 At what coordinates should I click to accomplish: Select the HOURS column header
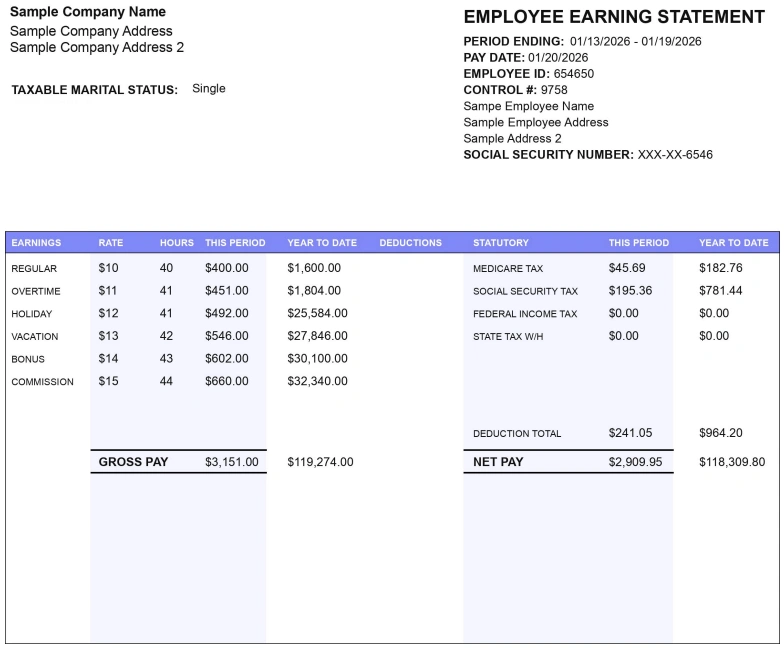coord(177,243)
